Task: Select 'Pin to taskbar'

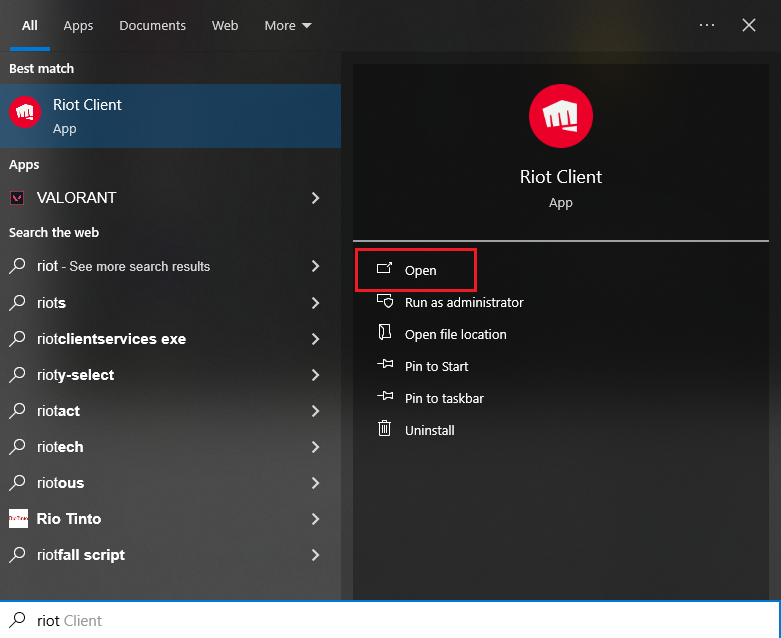Action: (444, 398)
